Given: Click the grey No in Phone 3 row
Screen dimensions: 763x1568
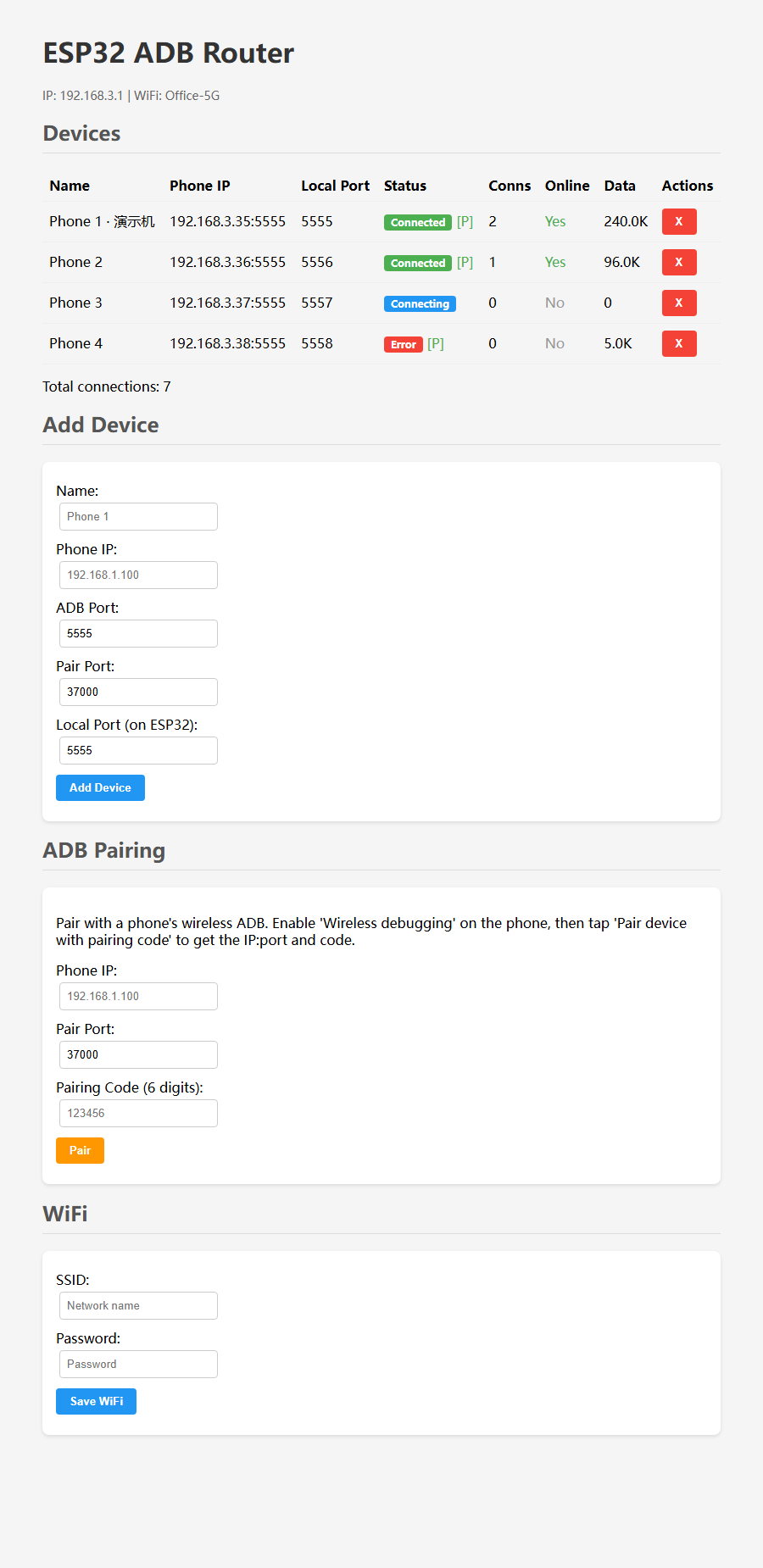Looking at the screenshot, I should click(554, 303).
